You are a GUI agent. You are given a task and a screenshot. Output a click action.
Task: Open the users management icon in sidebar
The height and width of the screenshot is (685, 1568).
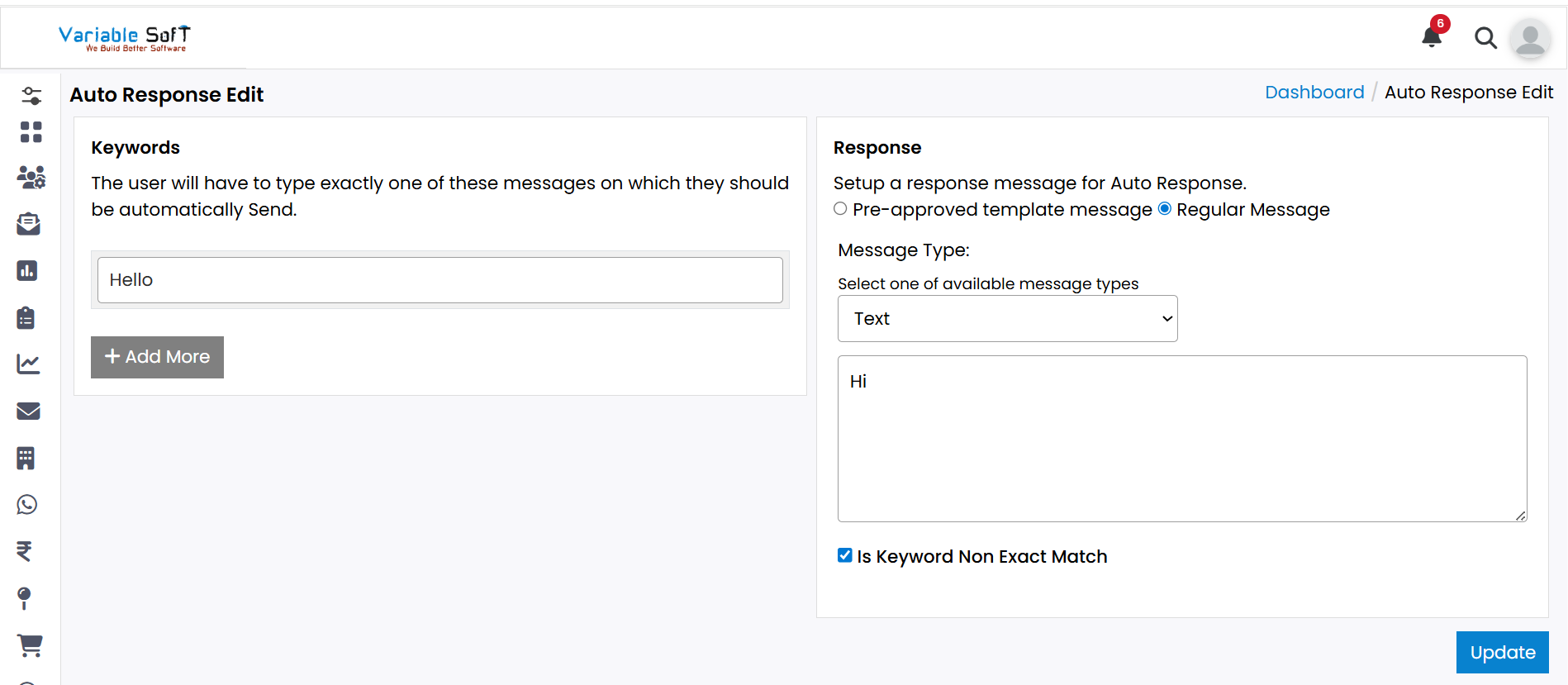31,177
